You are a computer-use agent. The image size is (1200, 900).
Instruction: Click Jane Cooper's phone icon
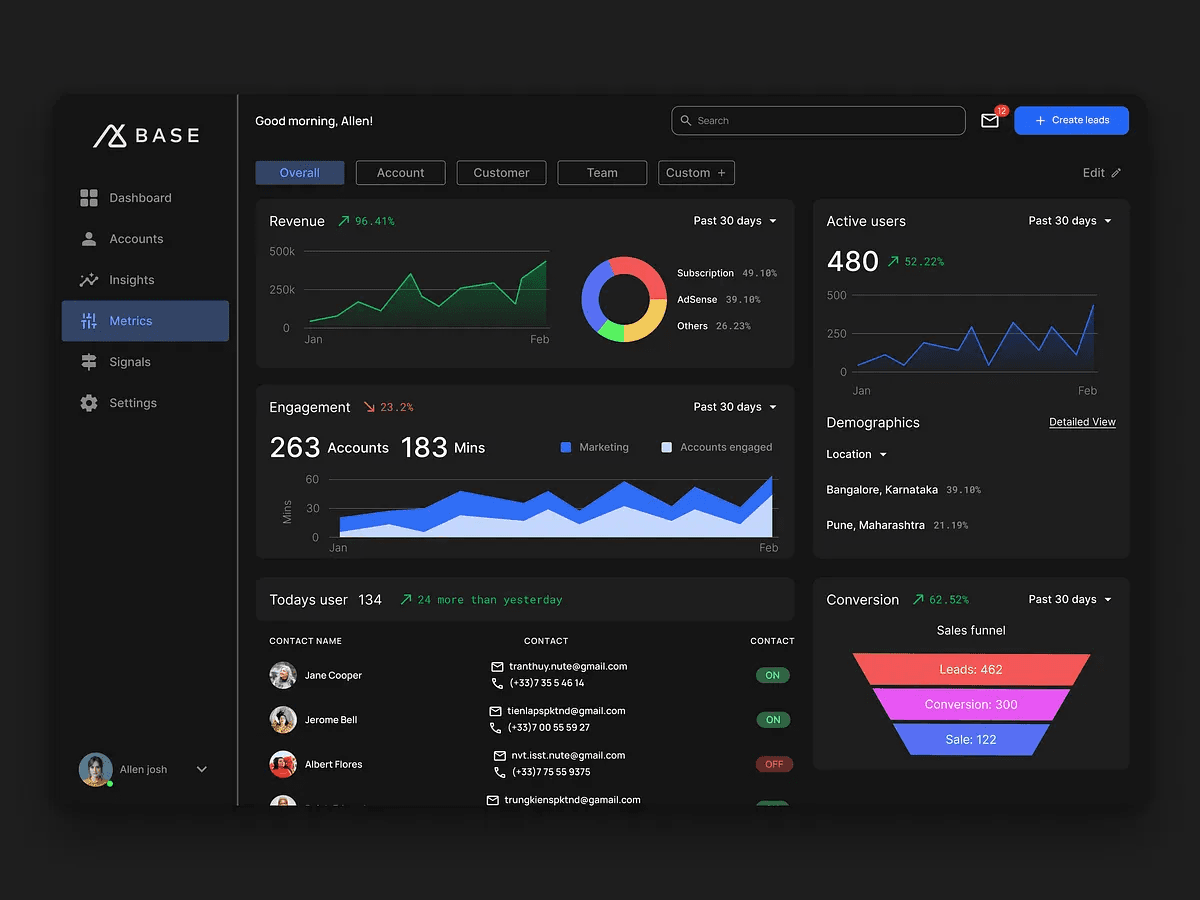[x=497, y=683]
